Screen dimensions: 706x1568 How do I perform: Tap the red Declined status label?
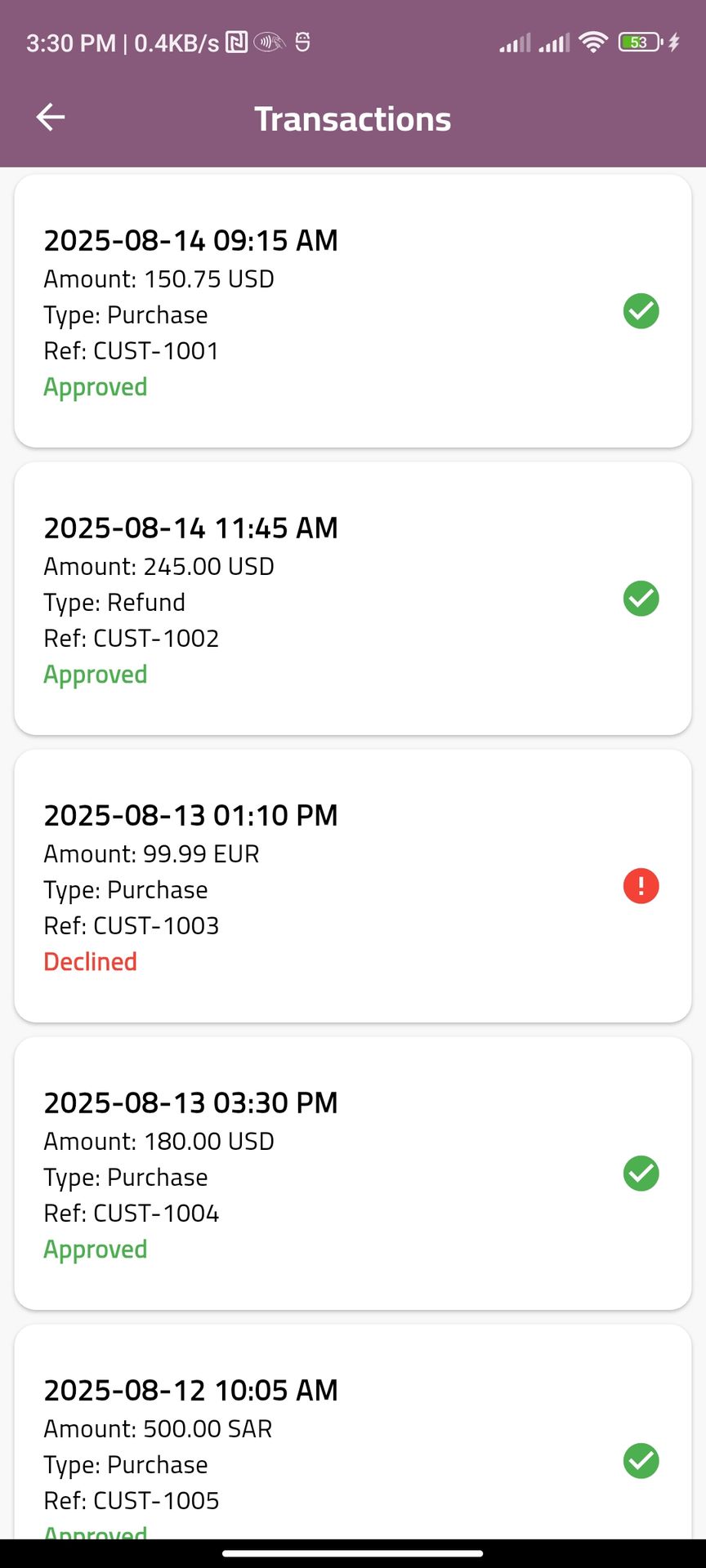(90, 961)
